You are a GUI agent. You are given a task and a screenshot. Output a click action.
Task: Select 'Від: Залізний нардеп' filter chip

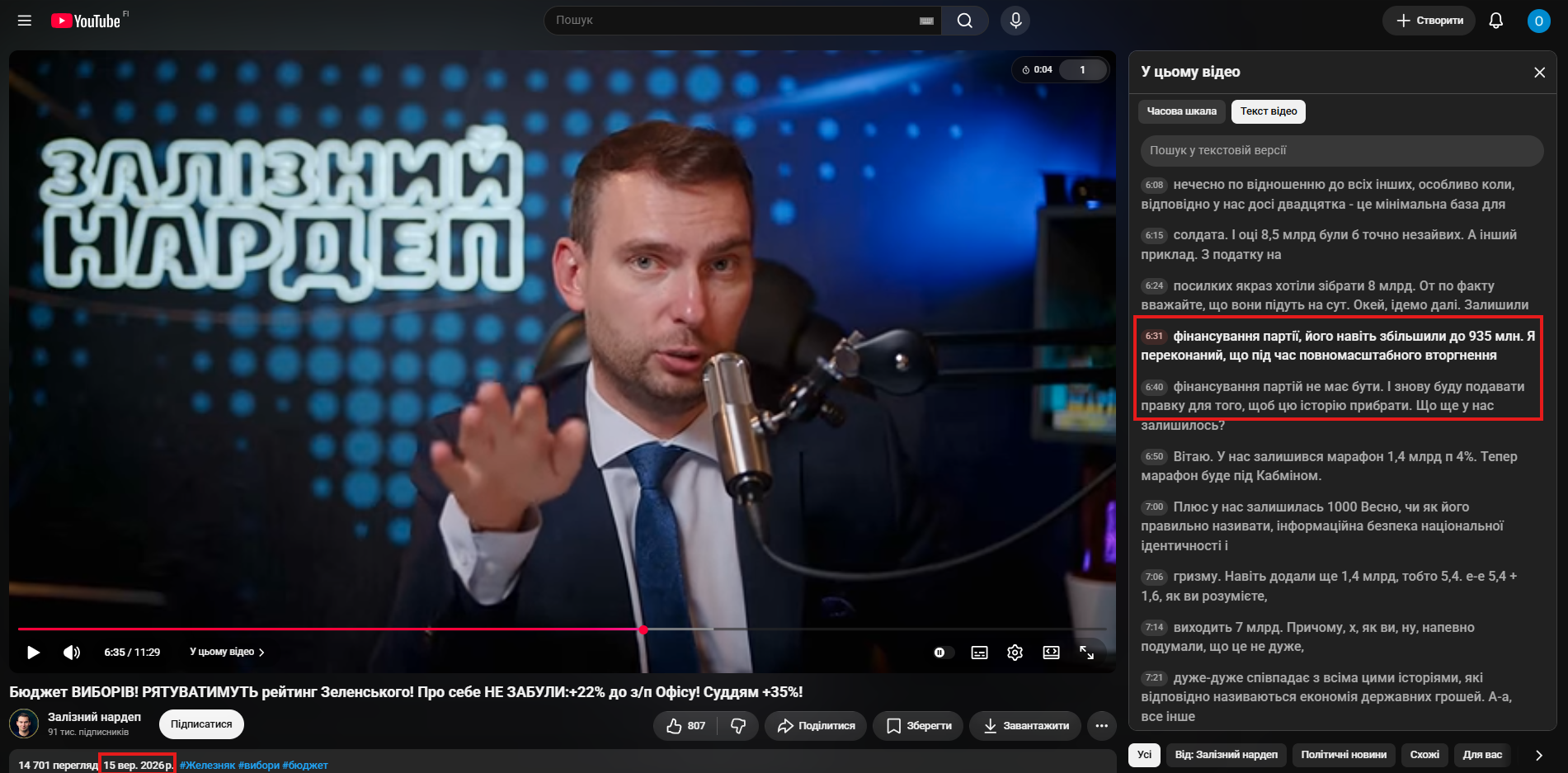1226,755
